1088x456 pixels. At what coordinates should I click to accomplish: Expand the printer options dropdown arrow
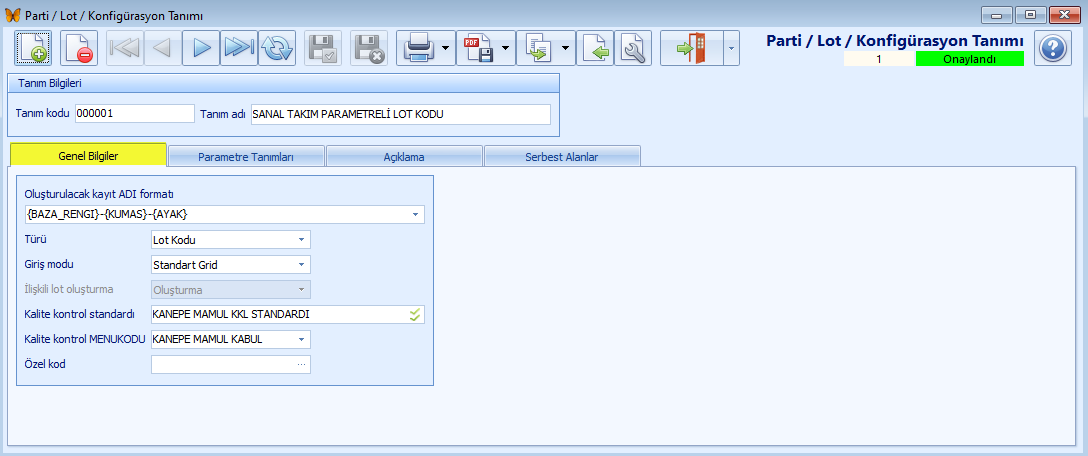444,48
